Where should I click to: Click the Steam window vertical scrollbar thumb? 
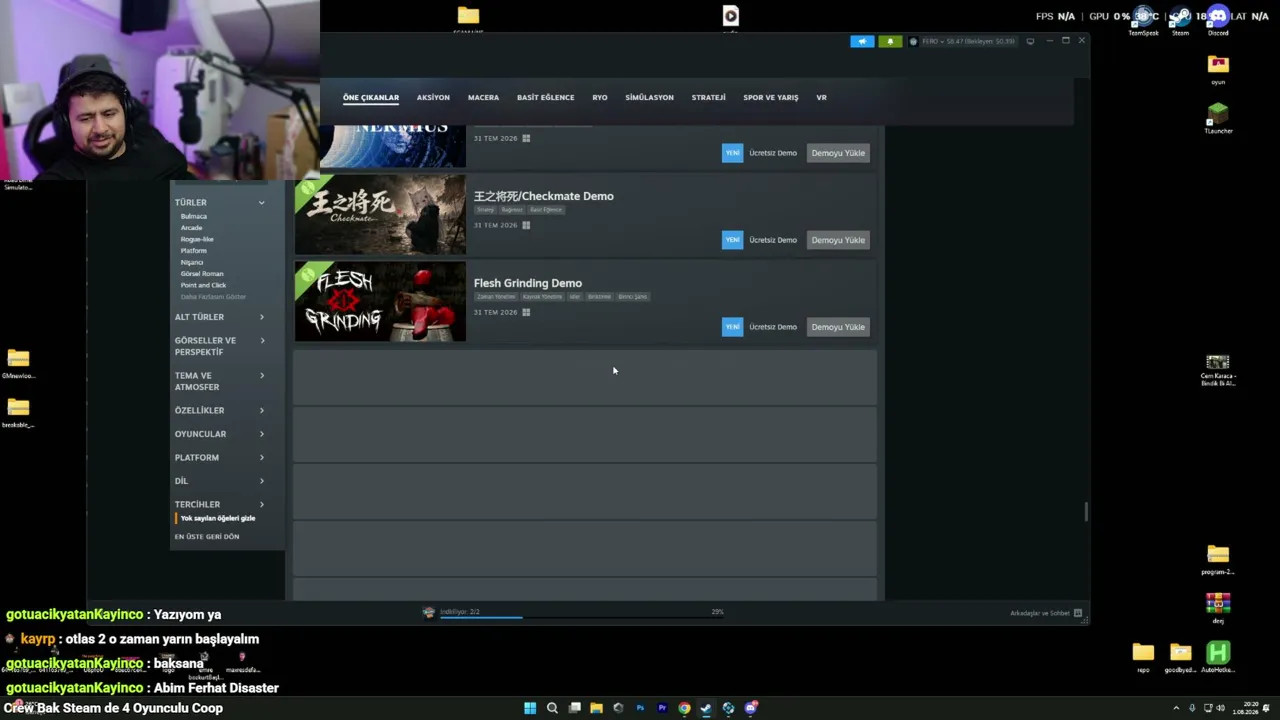(1085, 511)
